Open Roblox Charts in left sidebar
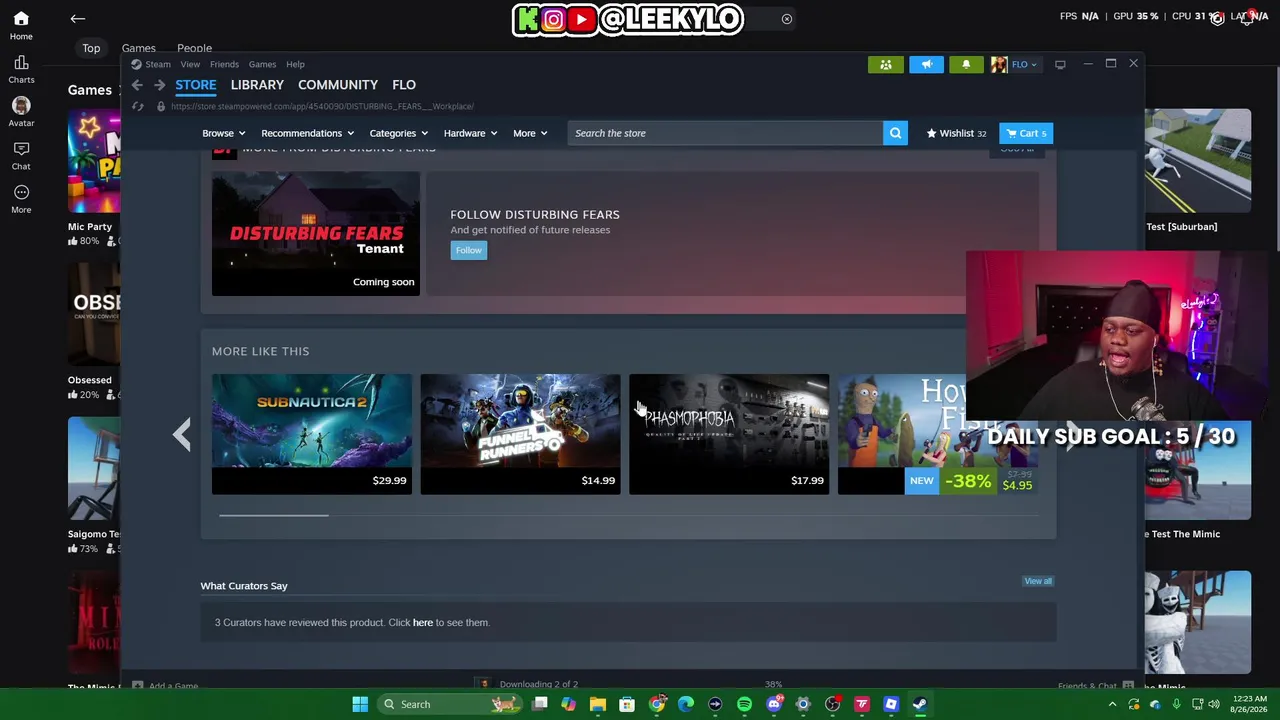1280x720 pixels. [x=21, y=69]
